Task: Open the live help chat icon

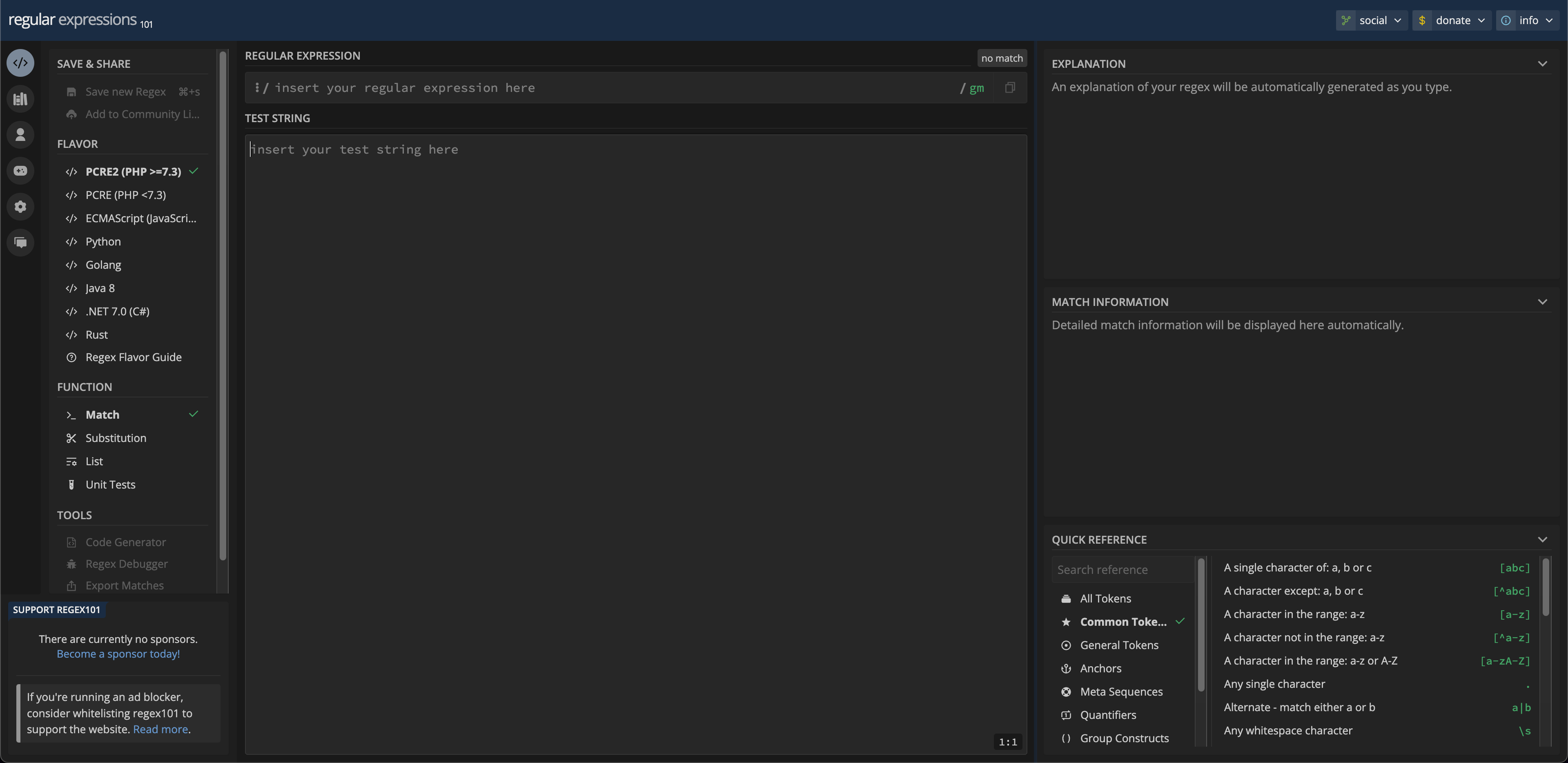Action: pyautogui.click(x=20, y=242)
